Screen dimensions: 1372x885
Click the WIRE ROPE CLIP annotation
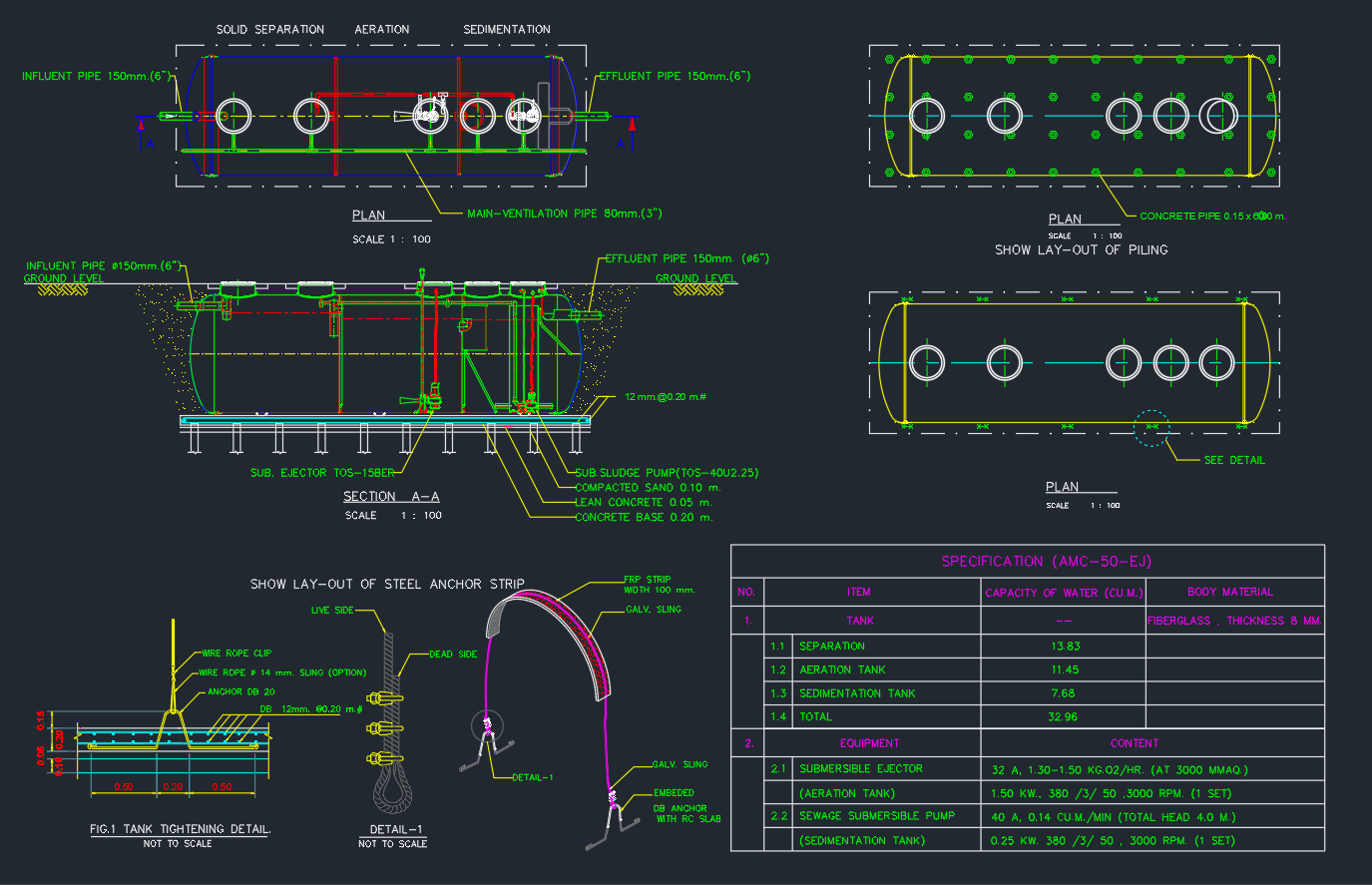pyautogui.click(x=235, y=654)
